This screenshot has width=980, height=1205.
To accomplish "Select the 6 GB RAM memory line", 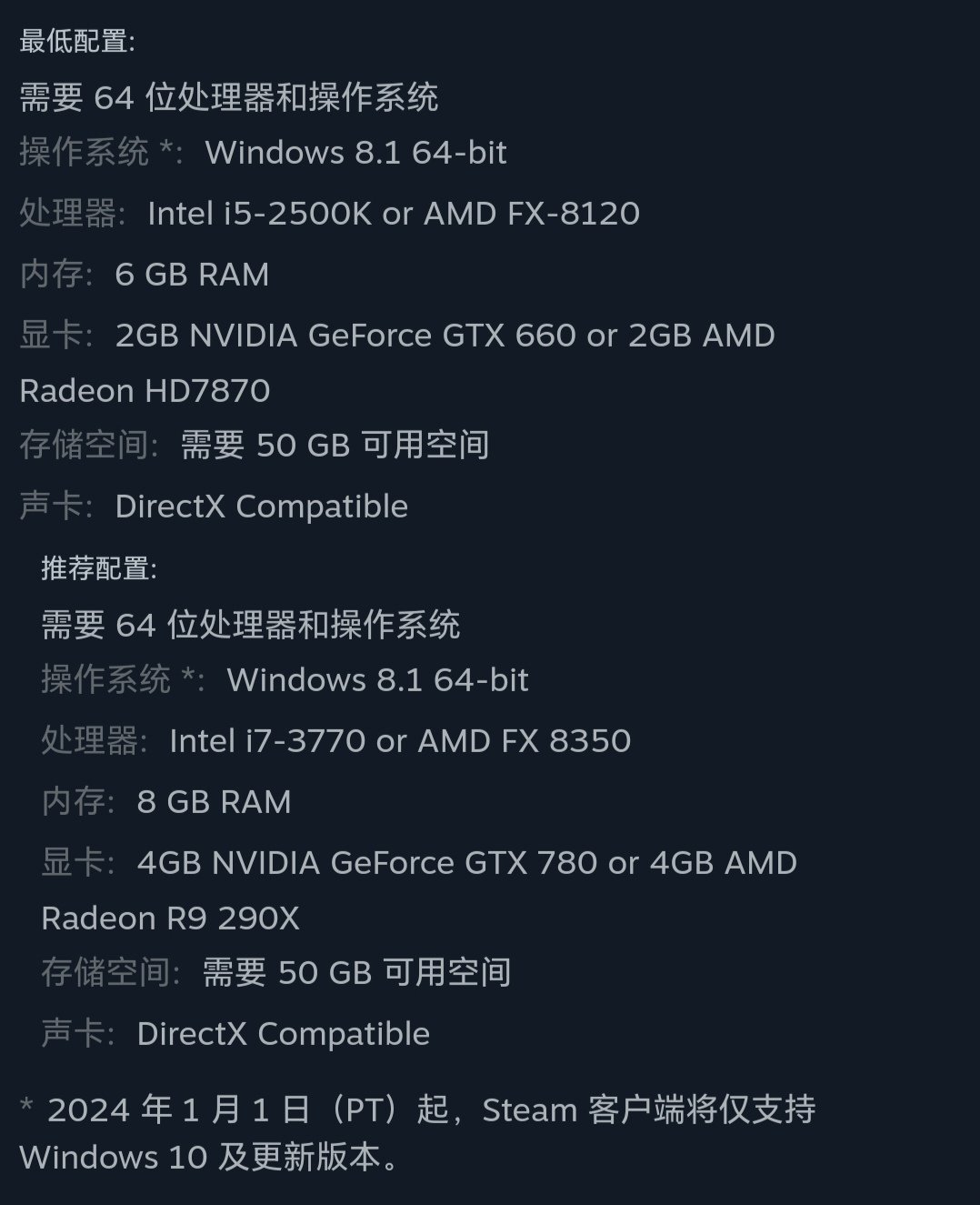I will click(192, 275).
